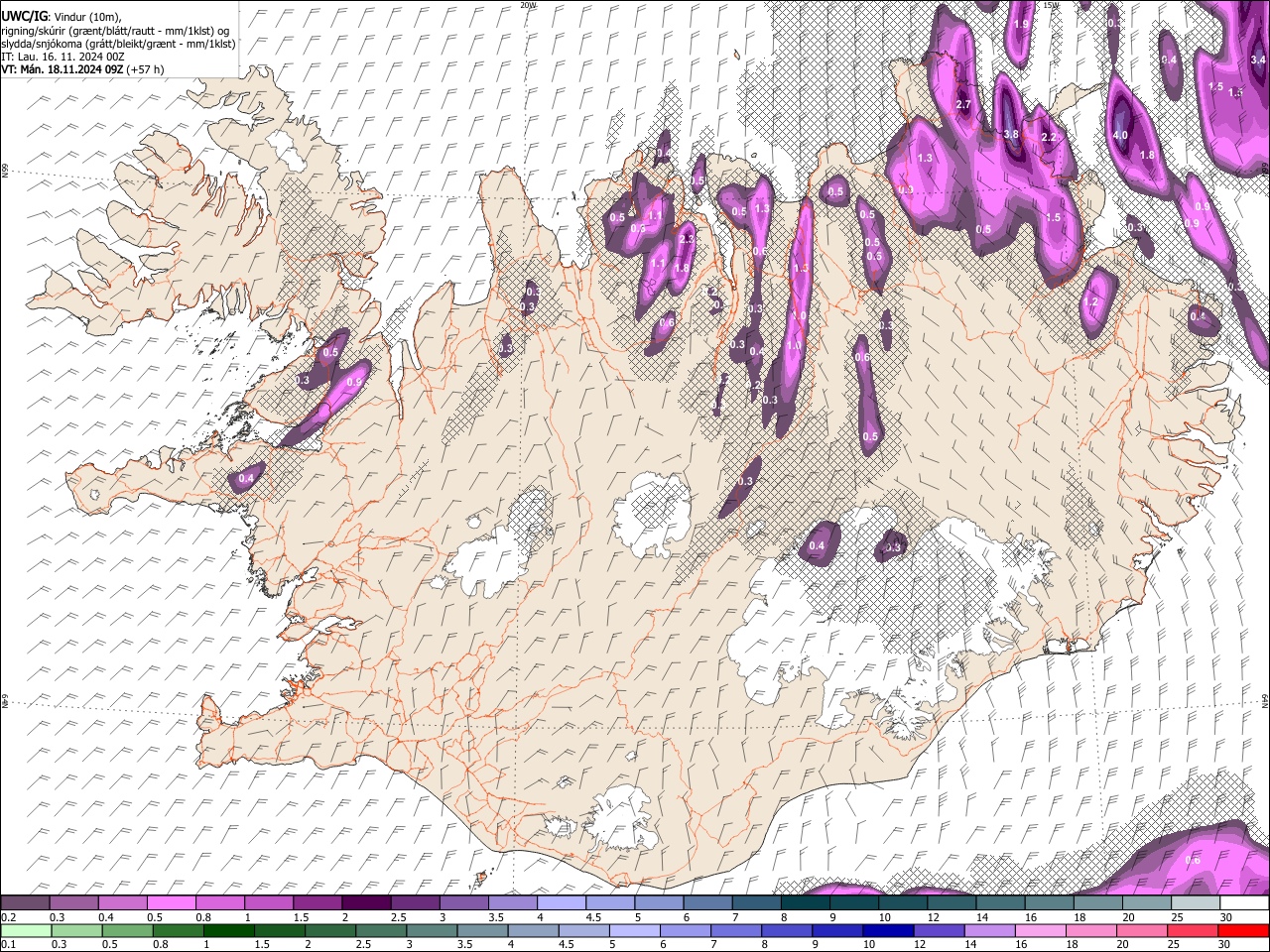The width and height of the screenshot is (1270, 952).
Task: Click the "0.1" label on the rain scale
Action: coord(8,944)
